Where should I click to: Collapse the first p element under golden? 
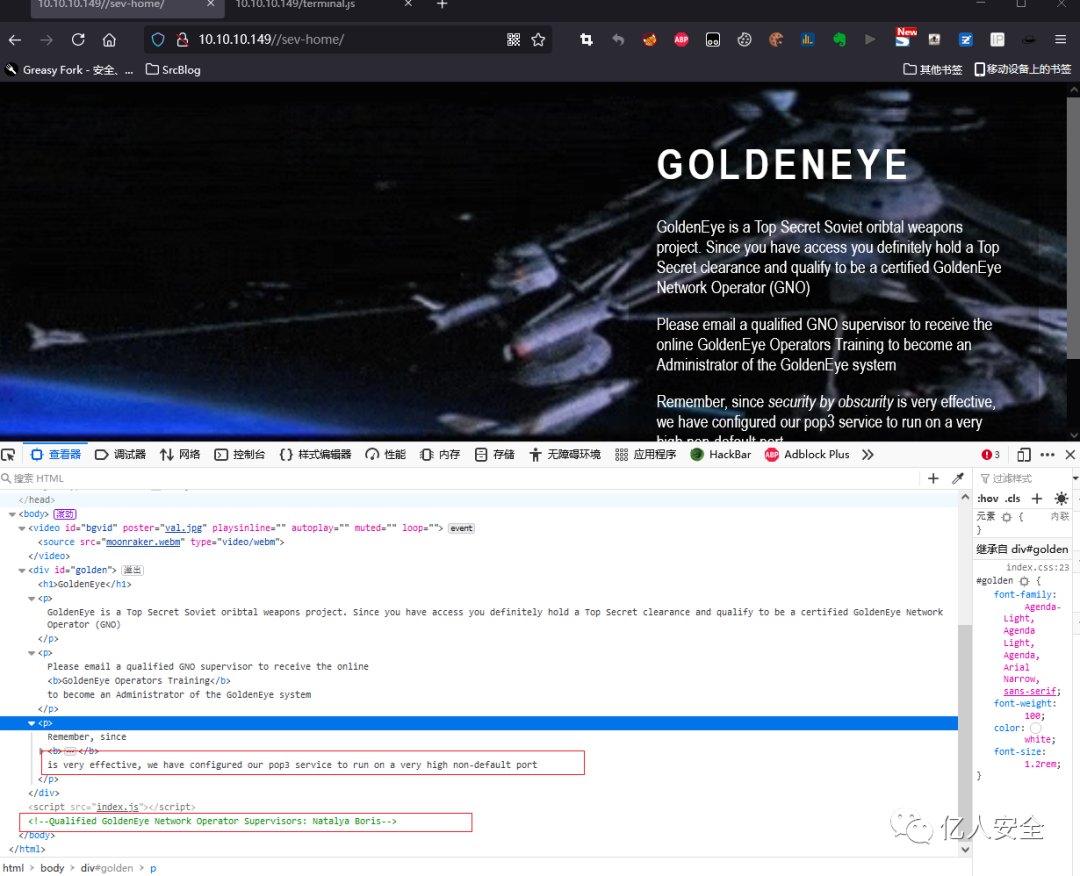31,598
